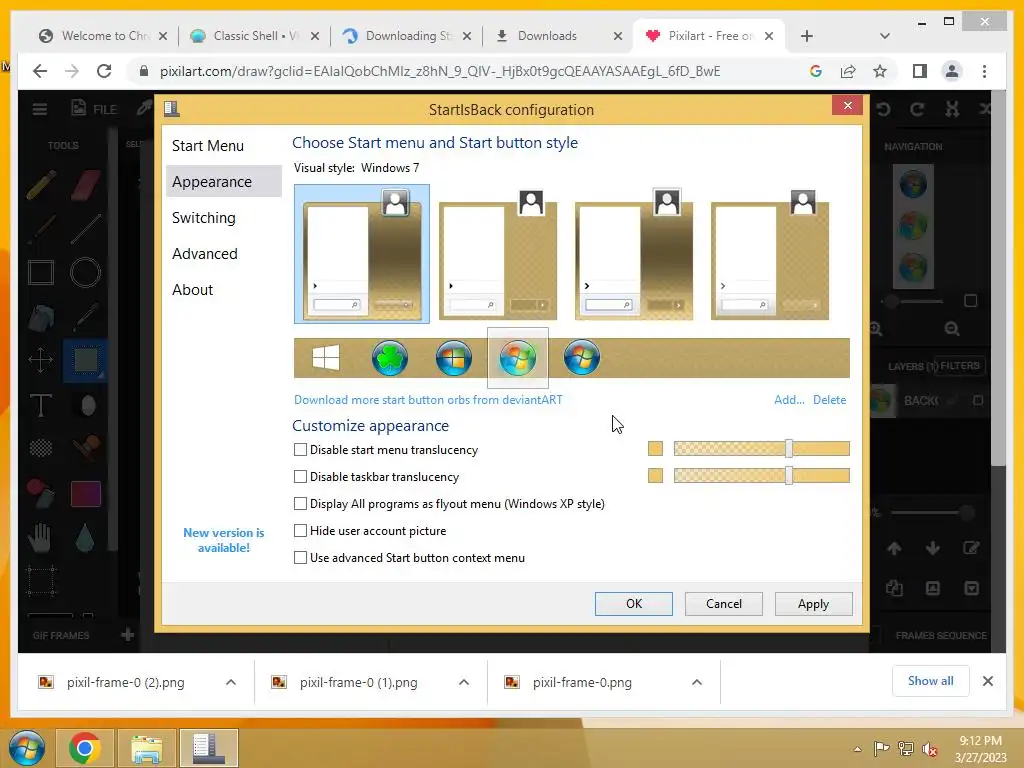Image resolution: width=1024 pixels, height=768 pixels.
Task: Enable Disable start menu translucency checkbox
Action: click(x=300, y=449)
